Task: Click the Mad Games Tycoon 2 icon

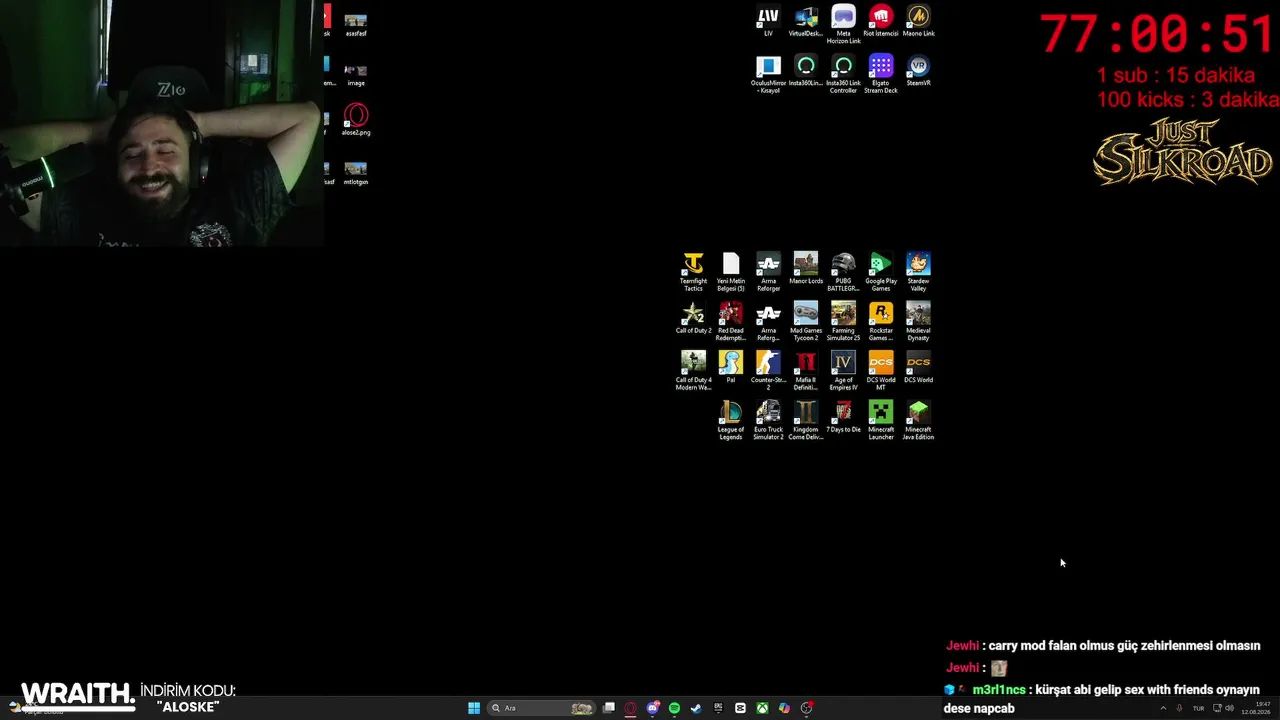Action: 806,322
